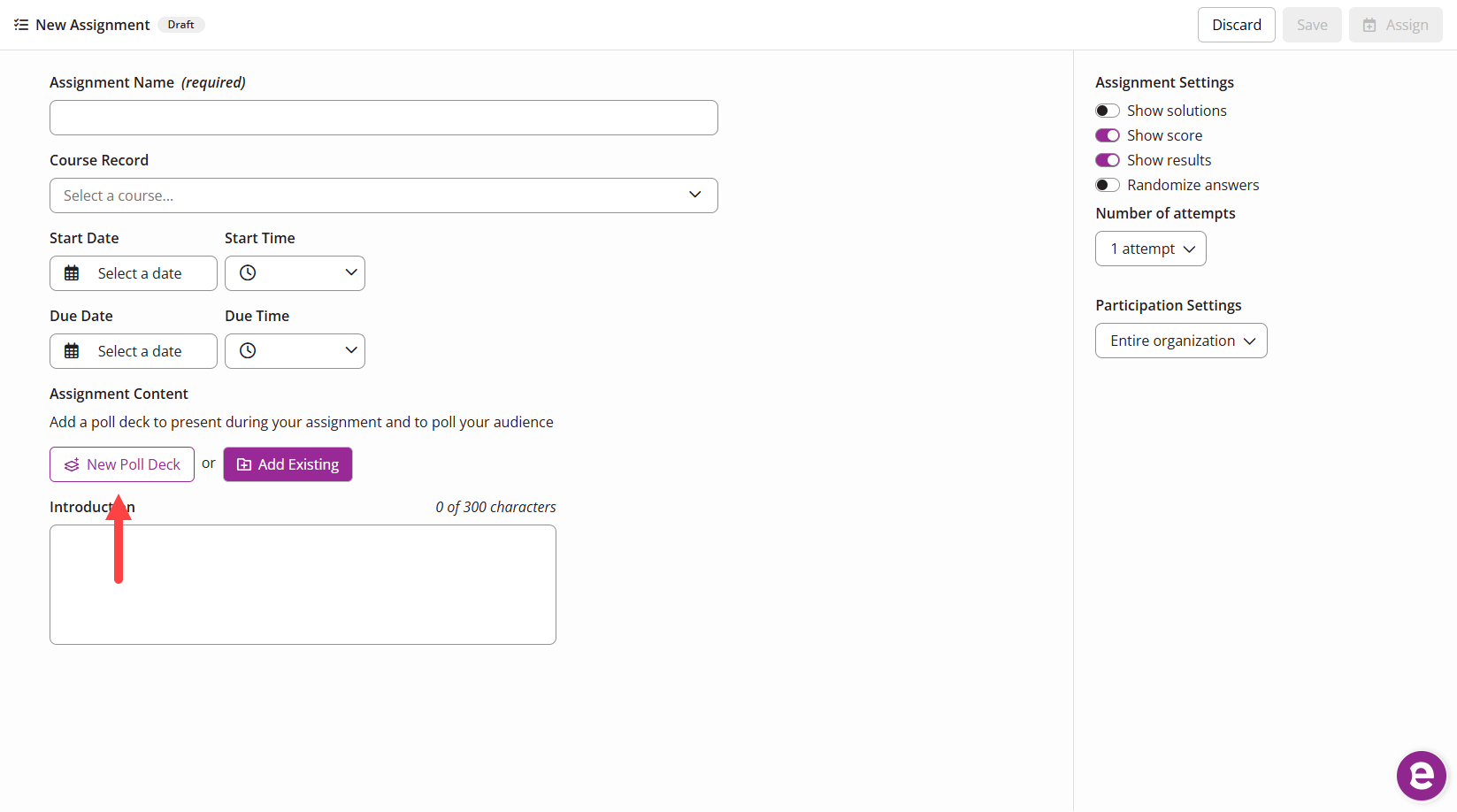1457x812 pixels.
Task: Expand the Due Time dropdown arrow
Action: (x=351, y=350)
